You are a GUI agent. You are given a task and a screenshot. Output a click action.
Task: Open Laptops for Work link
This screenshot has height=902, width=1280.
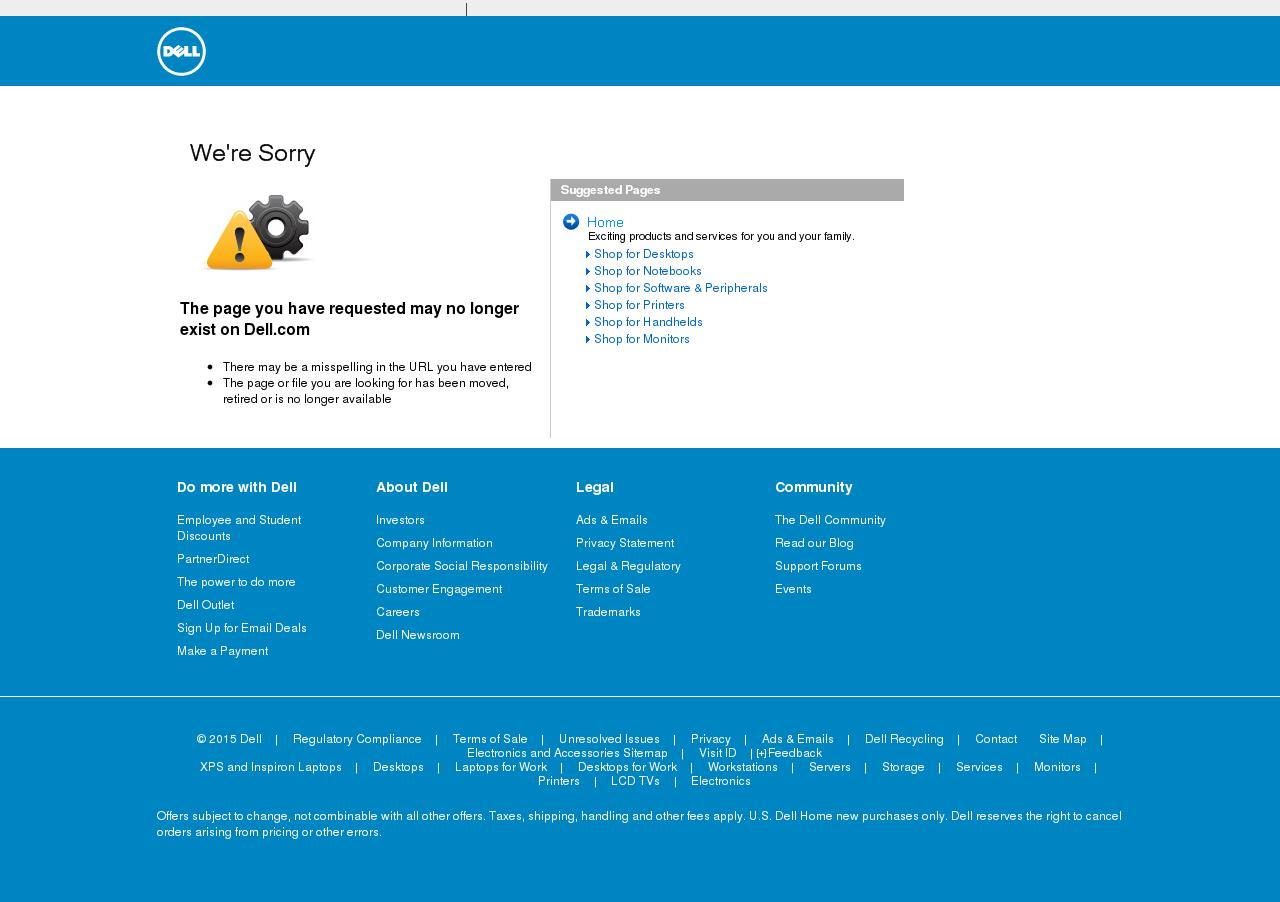coord(501,767)
